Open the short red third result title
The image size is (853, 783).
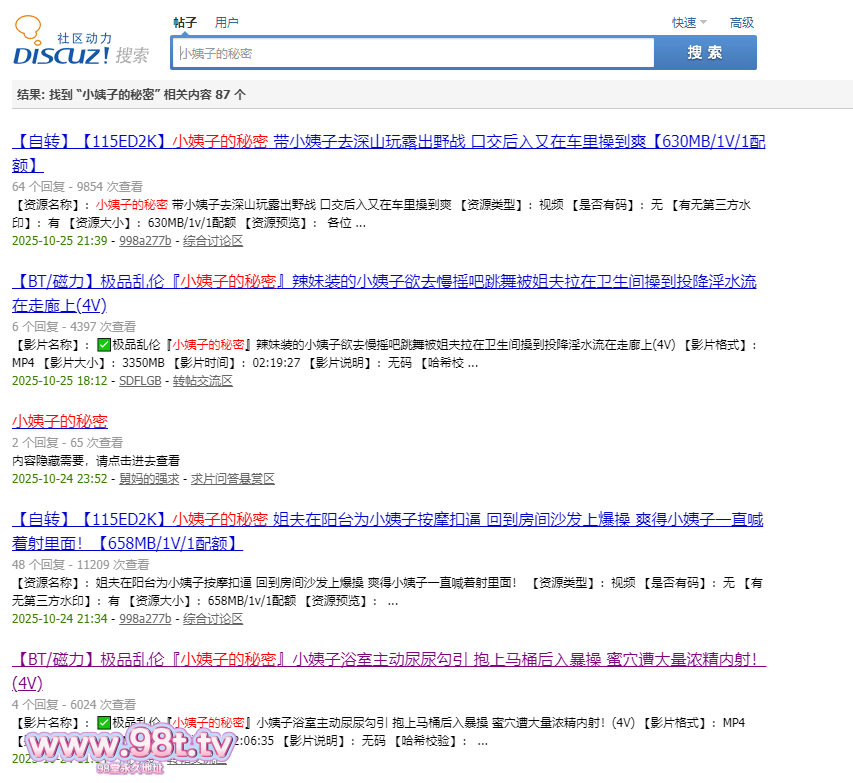[x=59, y=421]
